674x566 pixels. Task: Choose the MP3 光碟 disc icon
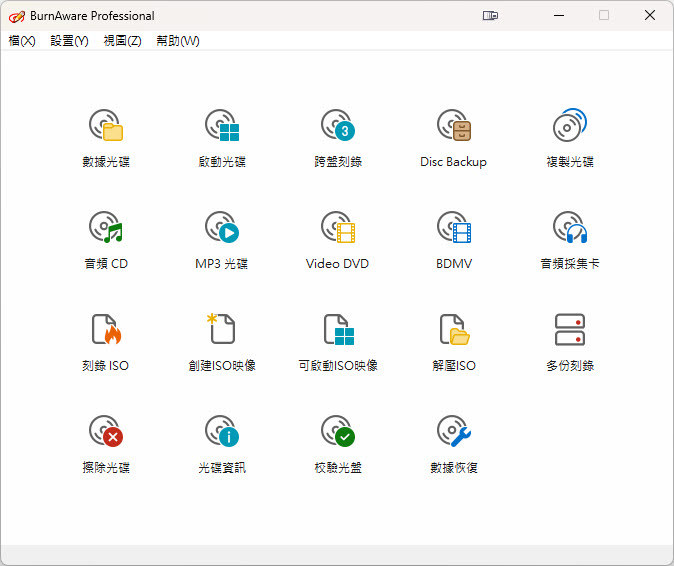[x=222, y=229]
